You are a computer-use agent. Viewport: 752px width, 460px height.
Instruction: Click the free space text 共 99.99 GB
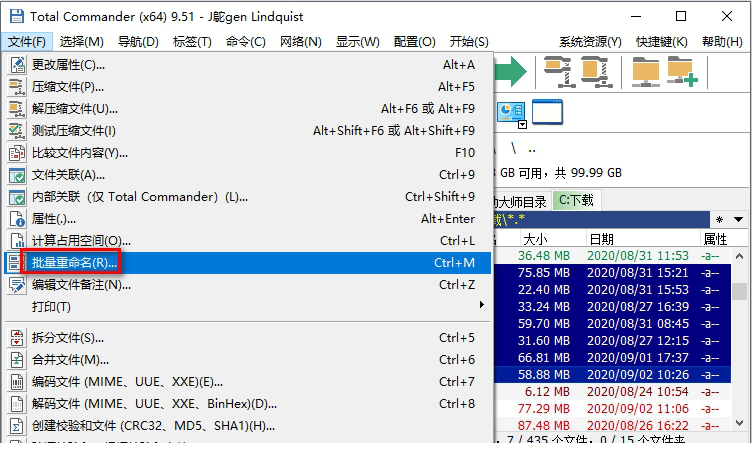588,173
